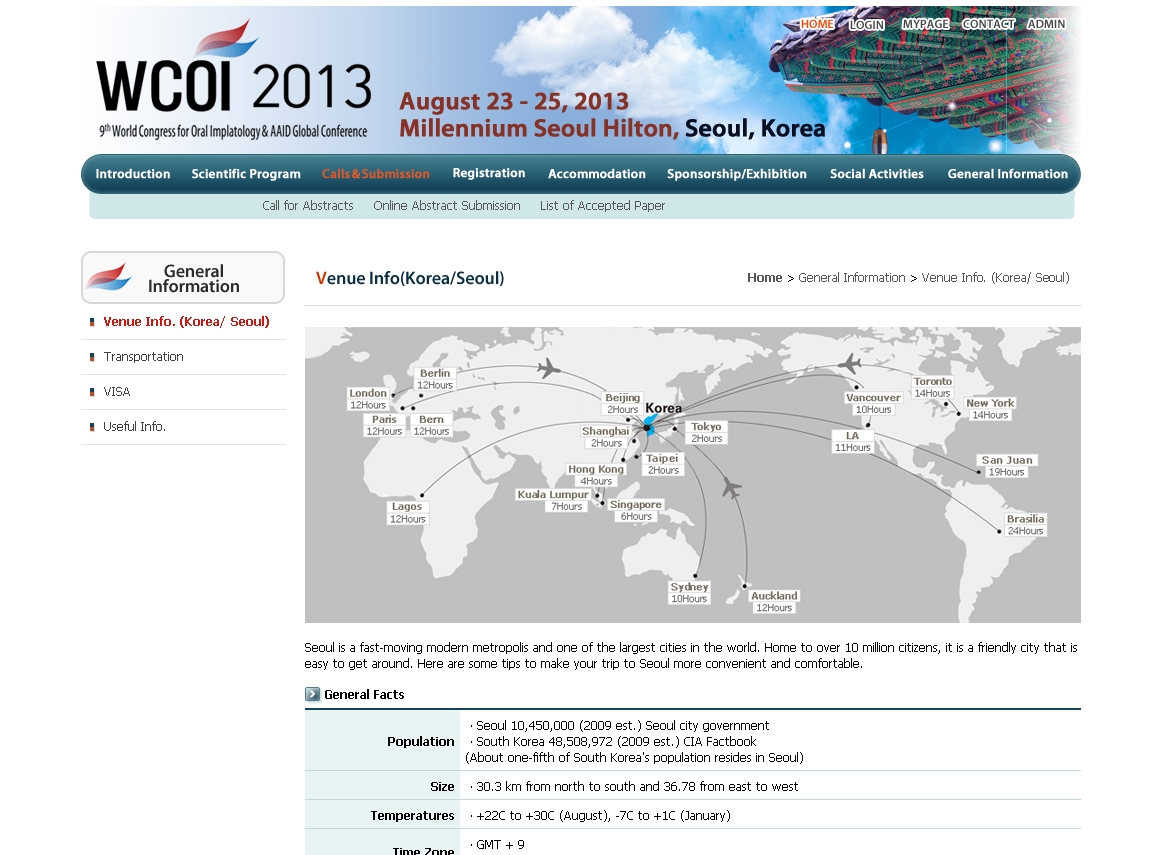Open the ADMIN link

click(1046, 24)
